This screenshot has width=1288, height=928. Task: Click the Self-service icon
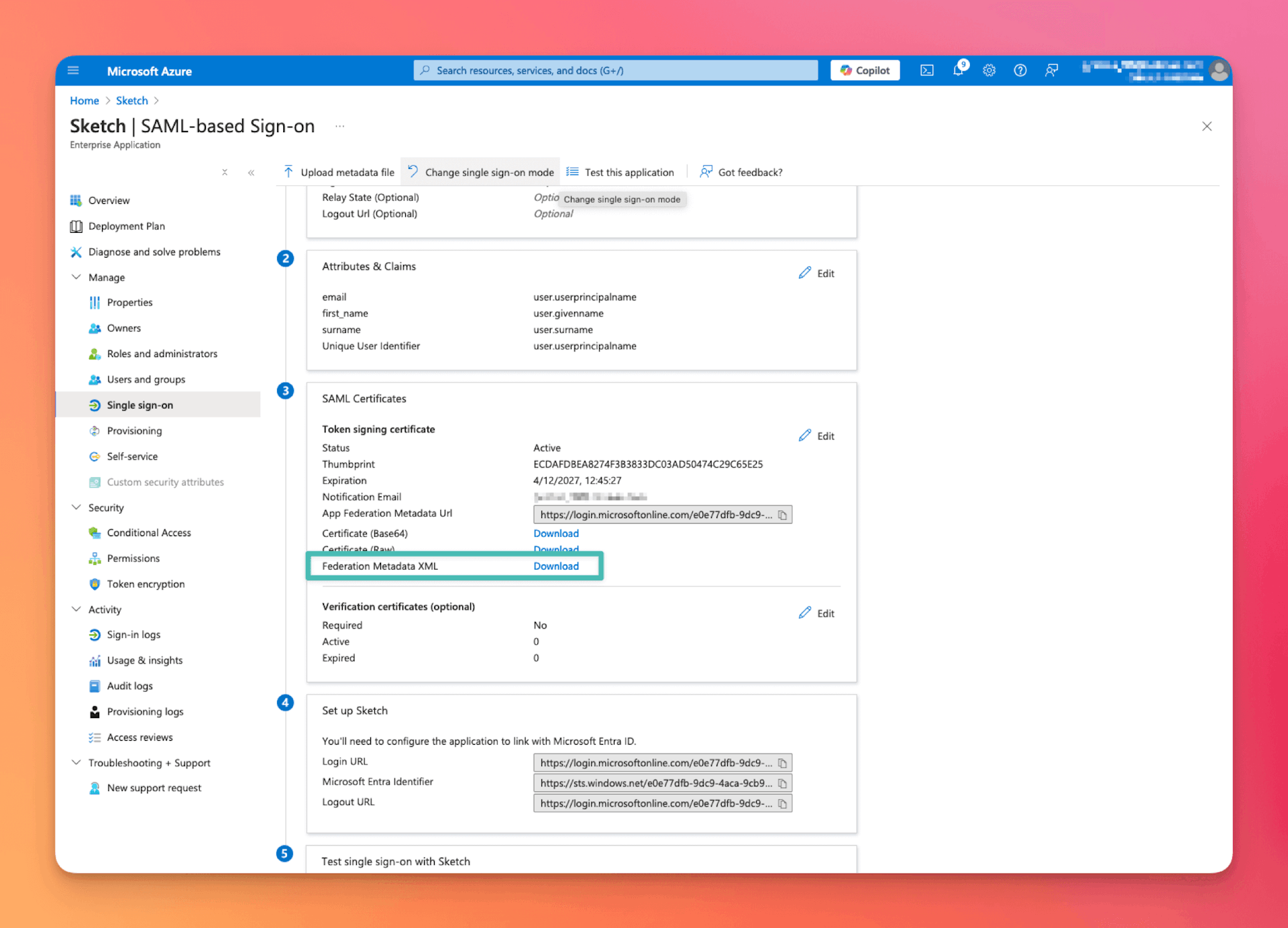[x=95, y=456]
